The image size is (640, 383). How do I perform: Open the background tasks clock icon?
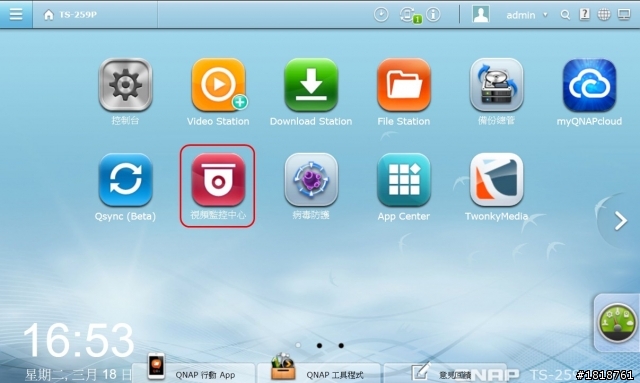click(381, 15)
